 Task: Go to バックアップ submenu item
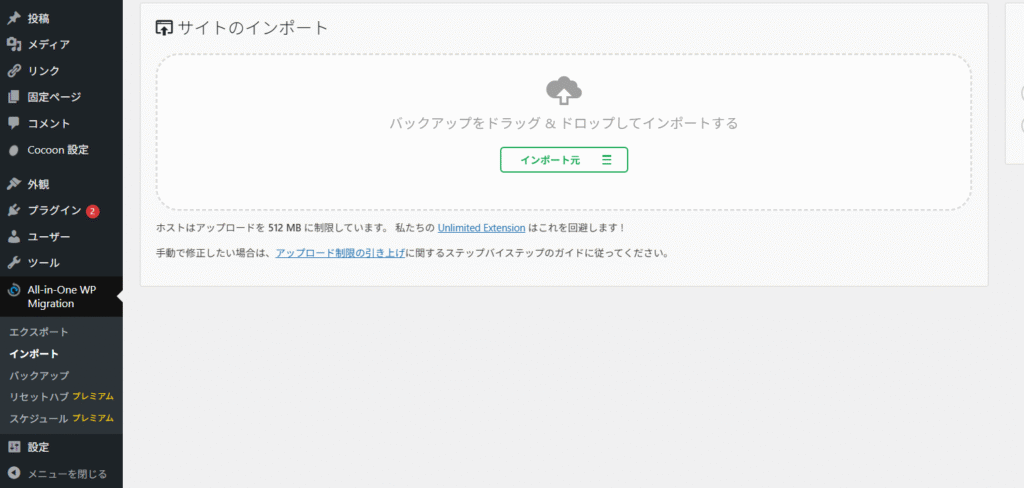click(x=39, y=375)
